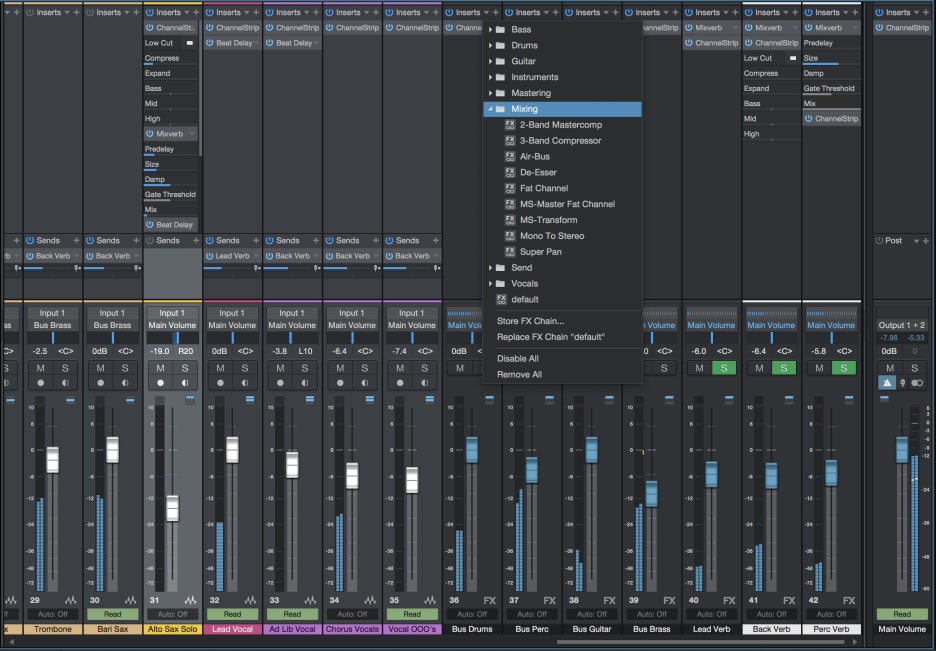Arm record on the Trombone channel
Screen dimensions: 936x651
pyautogui.click(x=41, y=383)
